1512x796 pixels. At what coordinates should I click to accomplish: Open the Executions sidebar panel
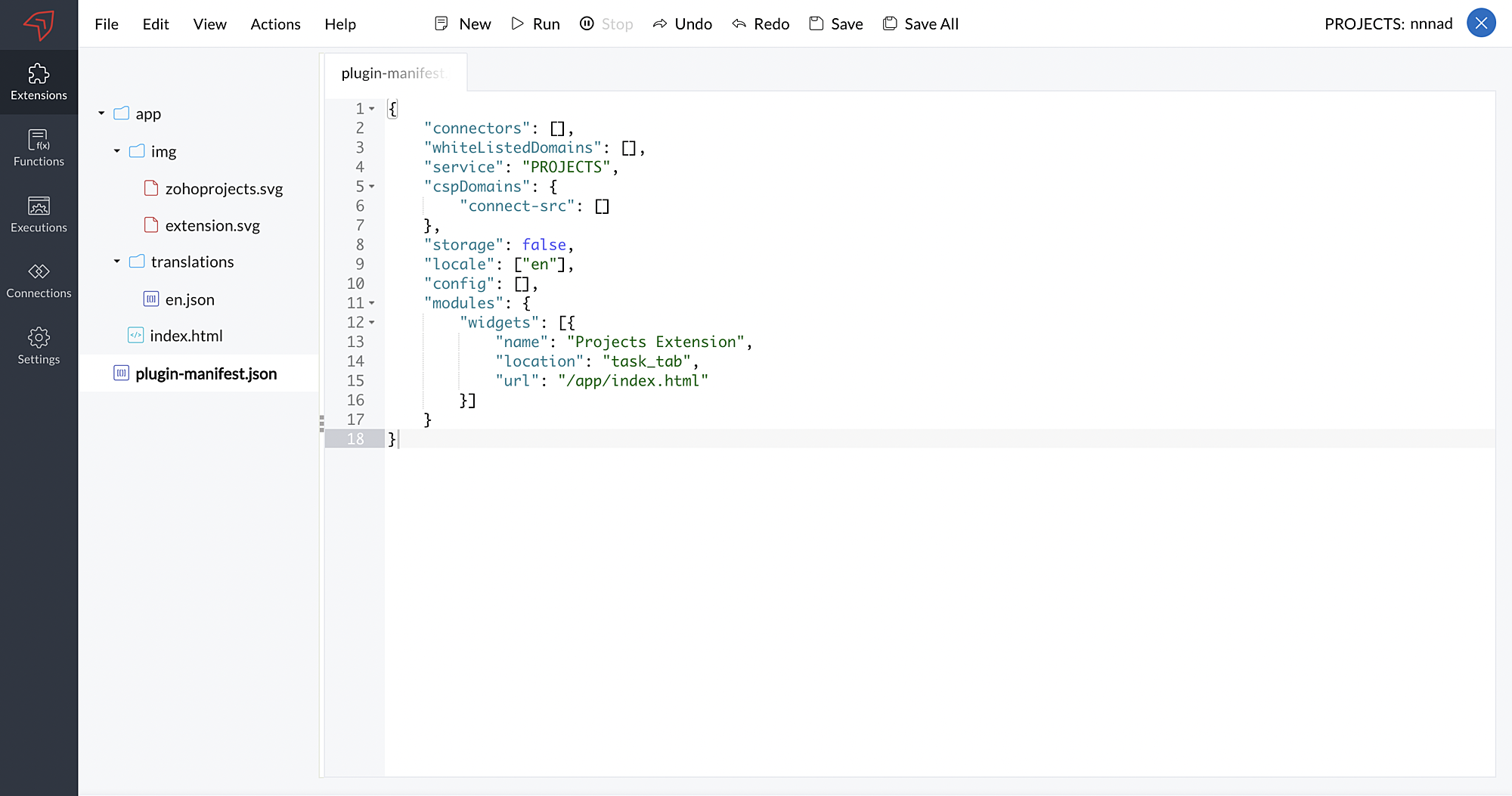(39, 214)
